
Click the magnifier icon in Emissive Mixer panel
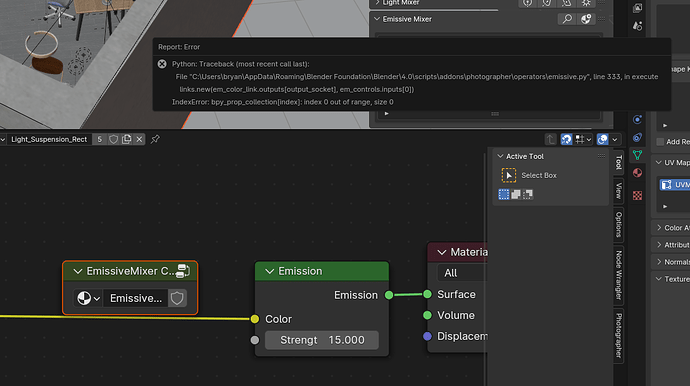[x=567, y=19]
